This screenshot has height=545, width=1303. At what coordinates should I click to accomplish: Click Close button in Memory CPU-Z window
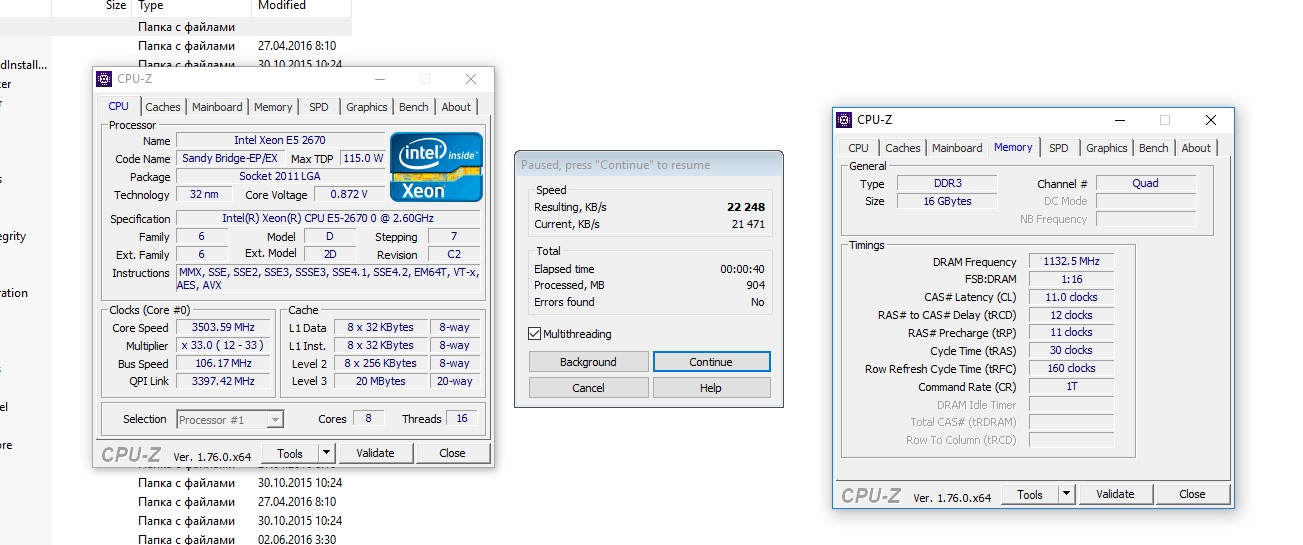pos(1192,494)
